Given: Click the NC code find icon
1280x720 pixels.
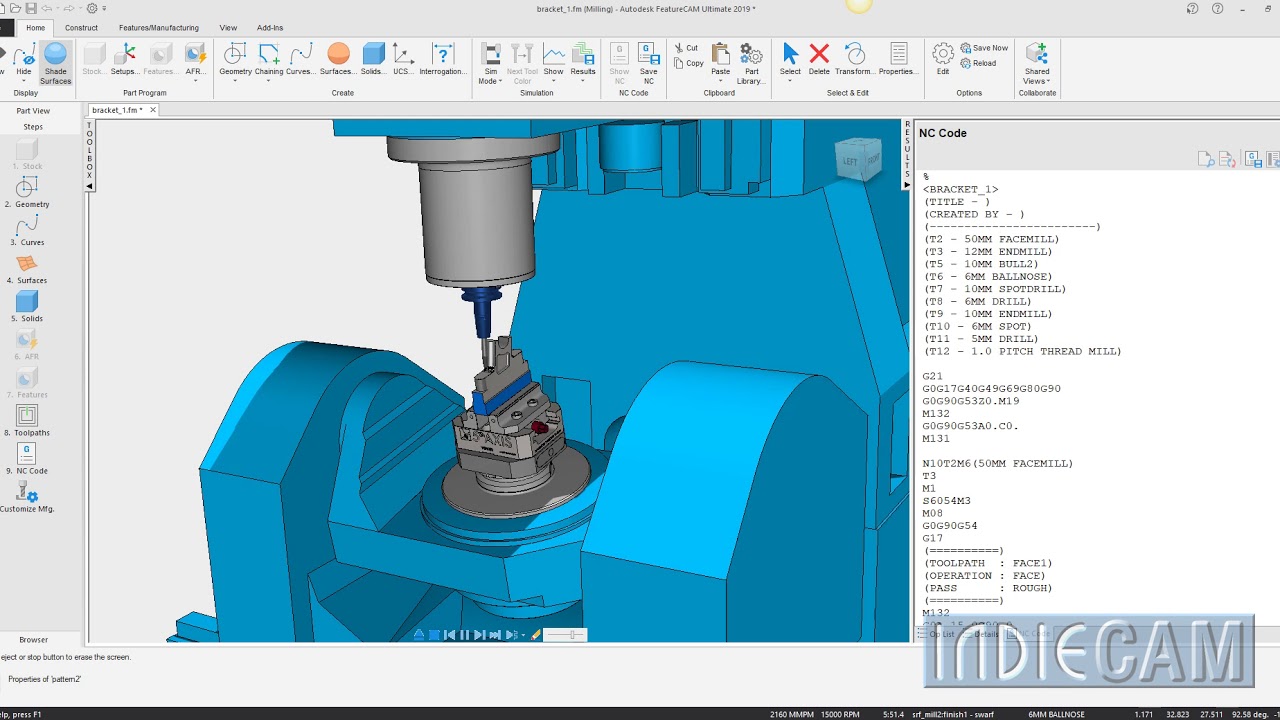Looking at the screenshot, I should [x=1206, y=159].
